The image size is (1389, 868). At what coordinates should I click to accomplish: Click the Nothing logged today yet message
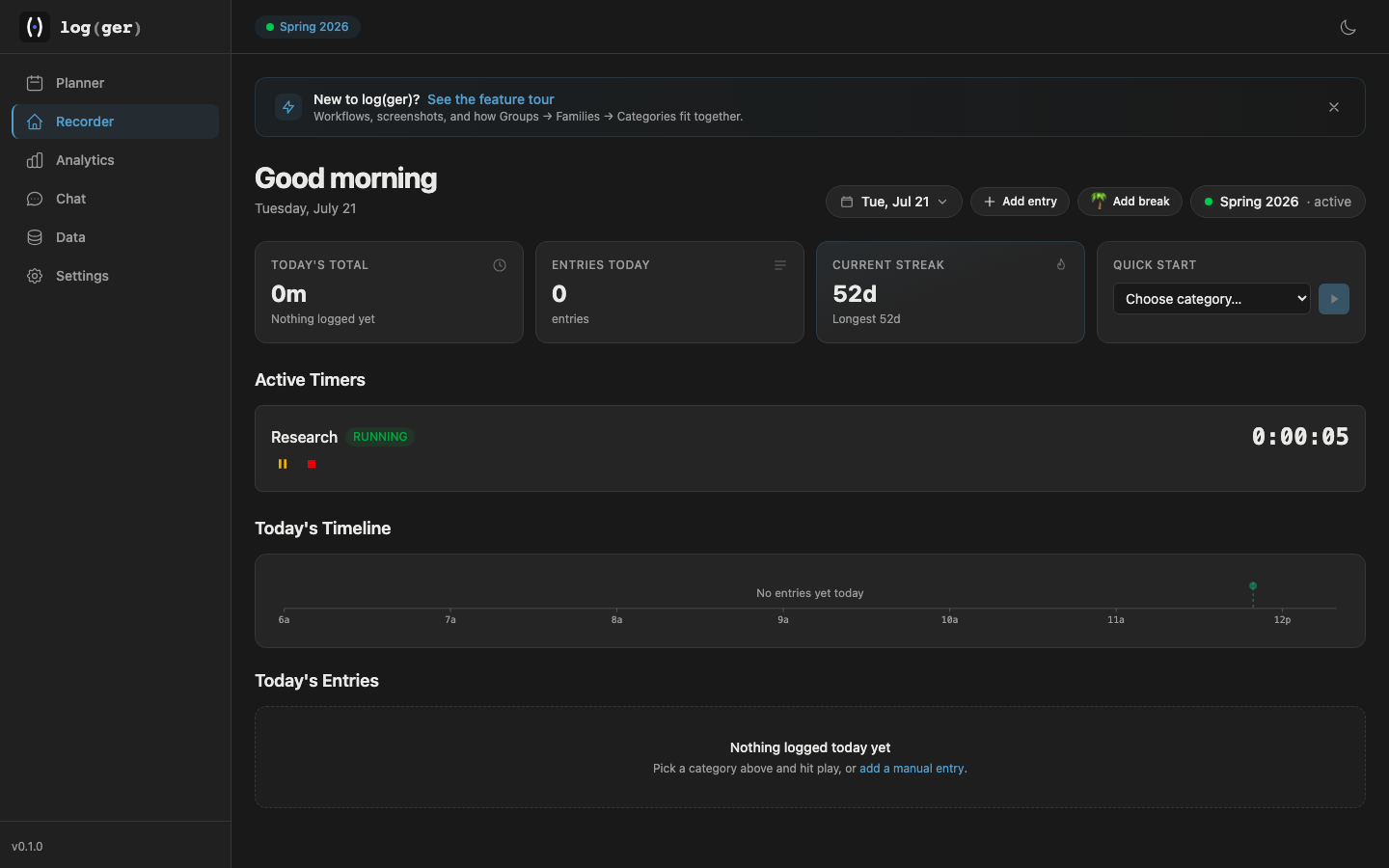point(810,747)
